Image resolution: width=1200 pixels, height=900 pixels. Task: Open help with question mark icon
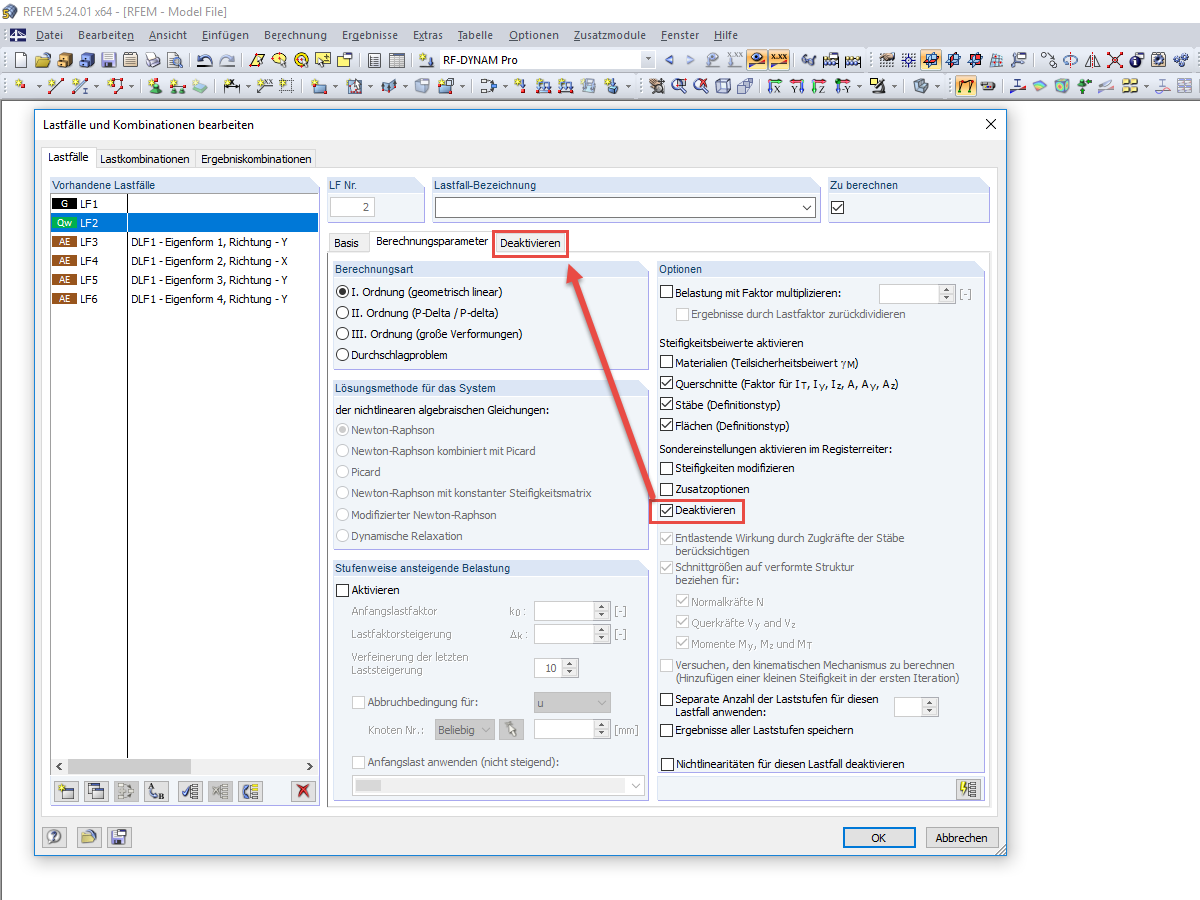point(54,838)
